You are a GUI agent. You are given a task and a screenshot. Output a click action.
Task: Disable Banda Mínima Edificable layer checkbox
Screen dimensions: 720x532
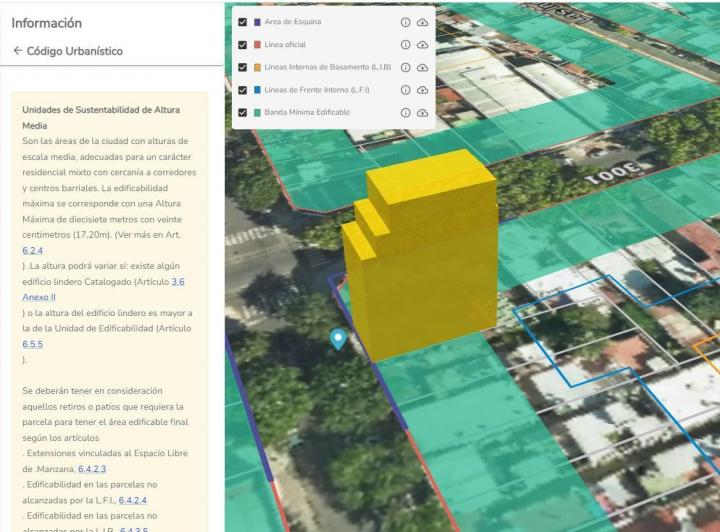(243, 112)
